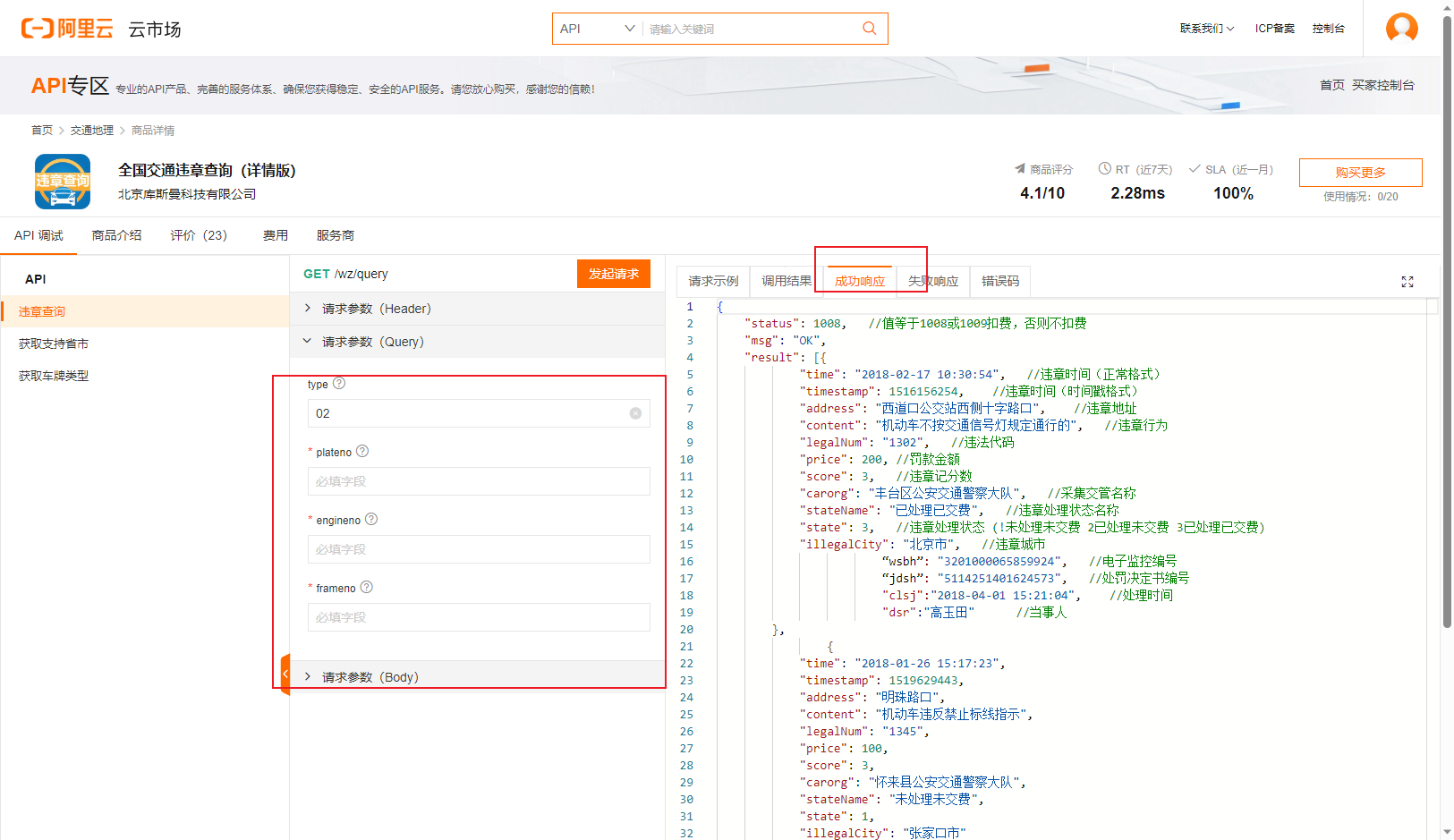Select 错误码 tab

[x=1000, y=281]
